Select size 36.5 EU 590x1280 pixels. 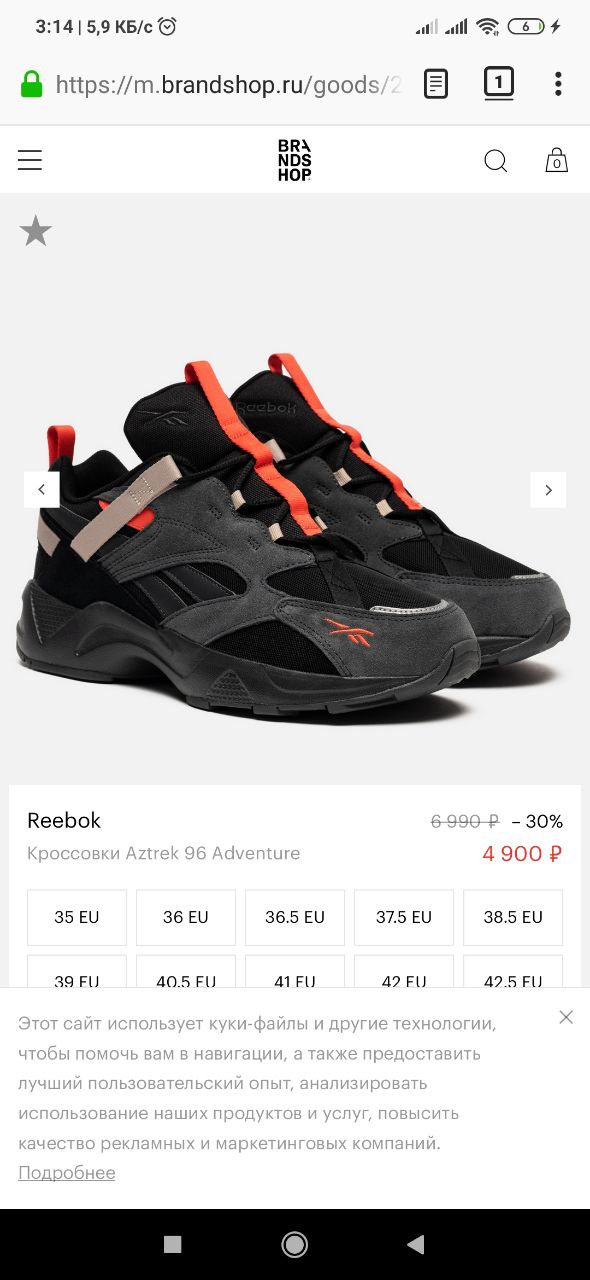pyautogui.click(x=295, y=917)
